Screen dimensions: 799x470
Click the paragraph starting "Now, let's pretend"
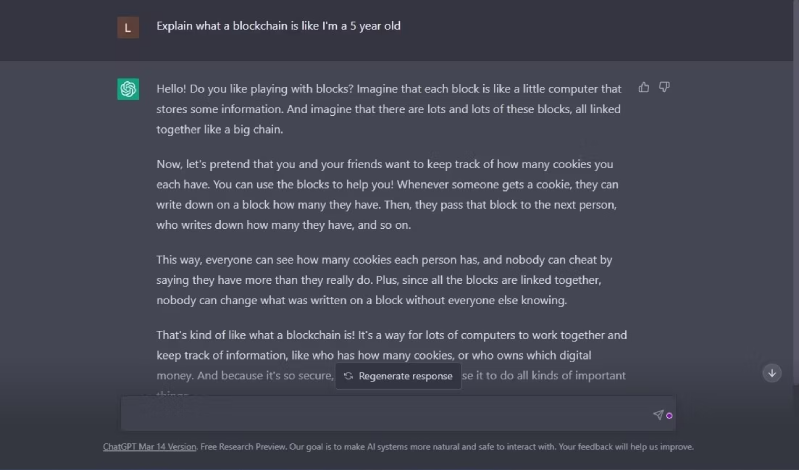(x=385, y=194)
